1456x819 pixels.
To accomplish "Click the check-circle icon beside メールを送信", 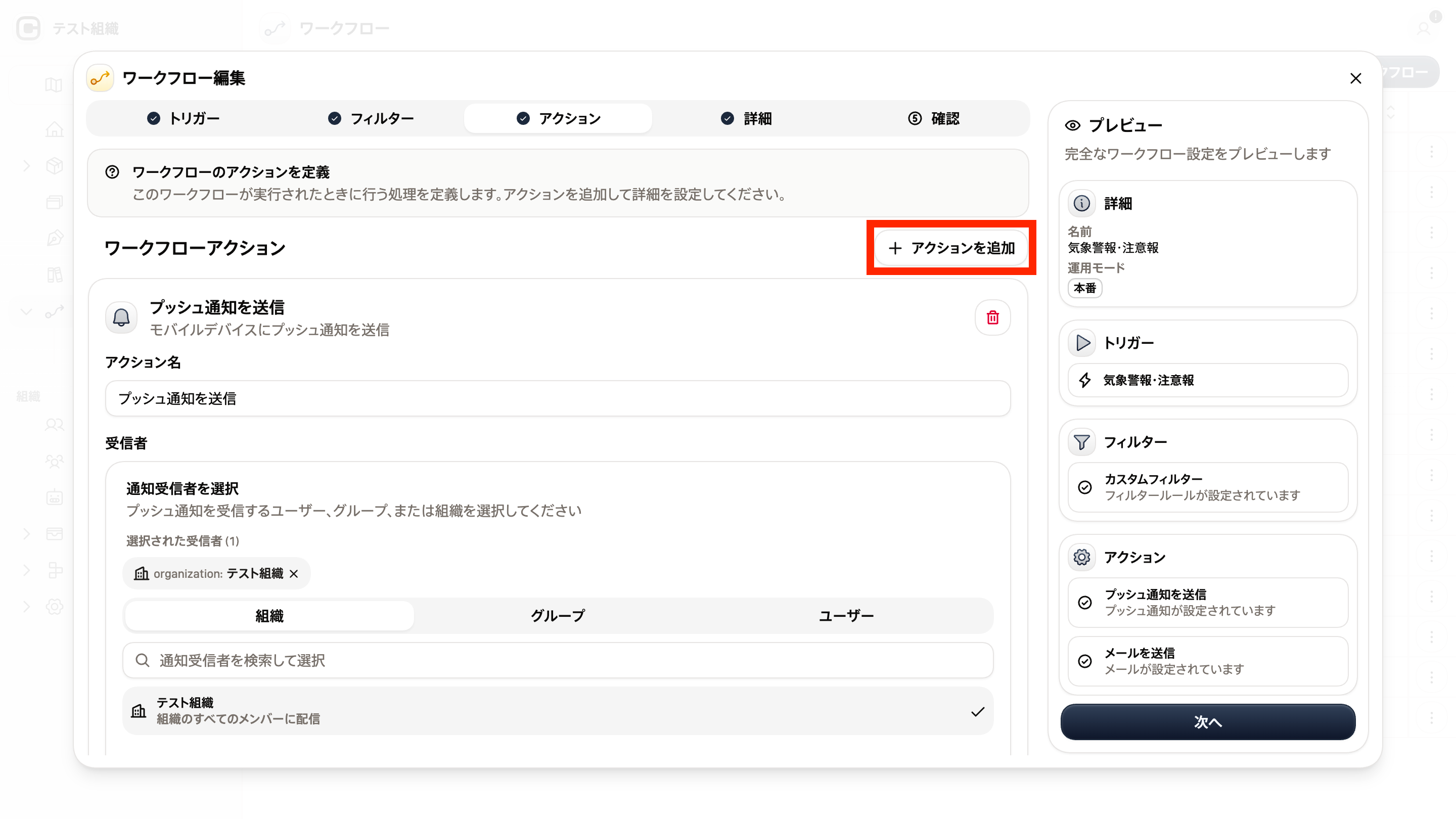I will click(x=1084, y=661).
